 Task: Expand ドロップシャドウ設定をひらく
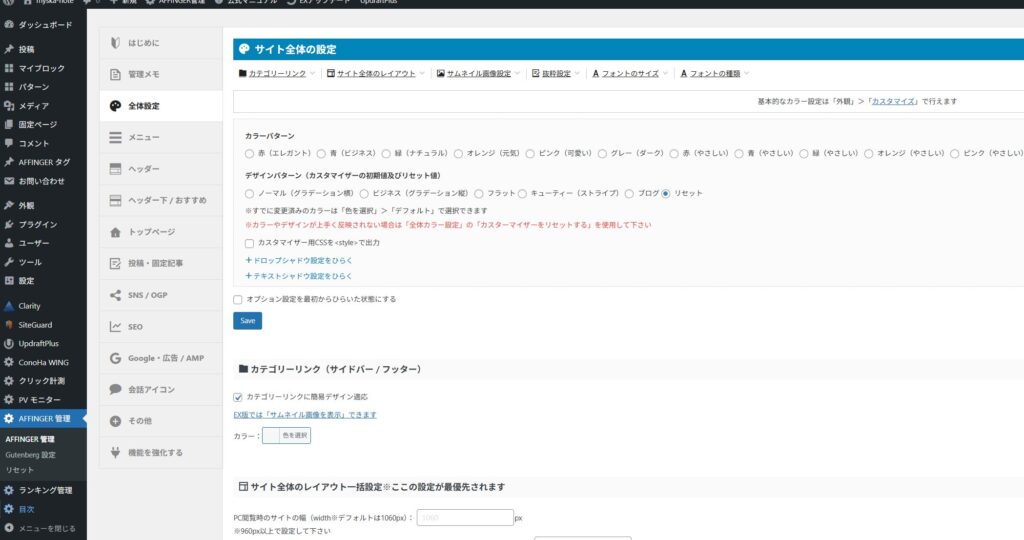[298, 260]
